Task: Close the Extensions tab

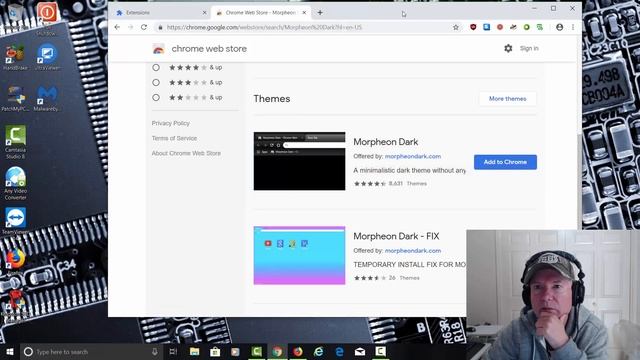Action: point(204,13)
